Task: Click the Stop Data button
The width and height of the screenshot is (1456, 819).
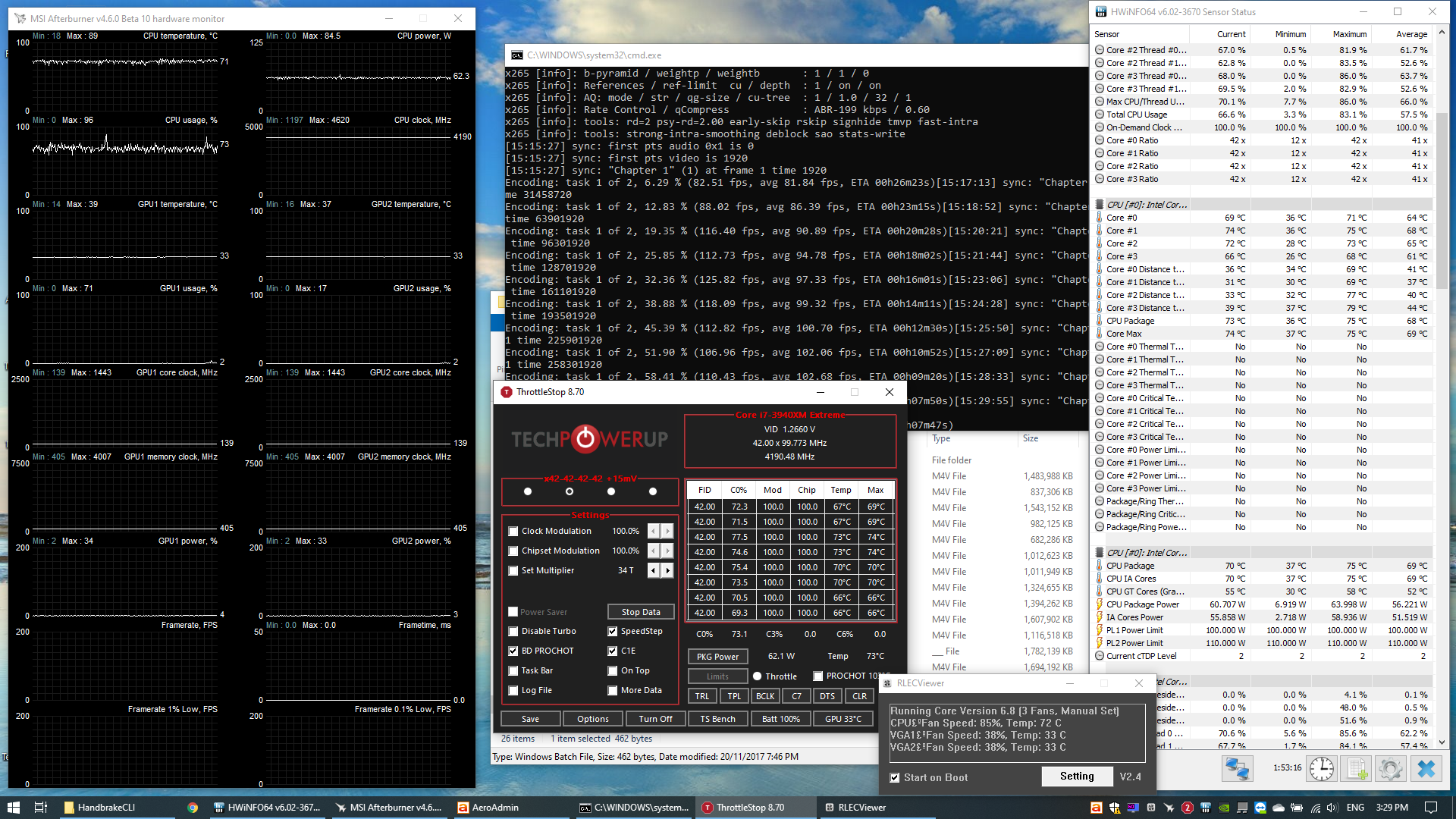Action: (641, 612)
